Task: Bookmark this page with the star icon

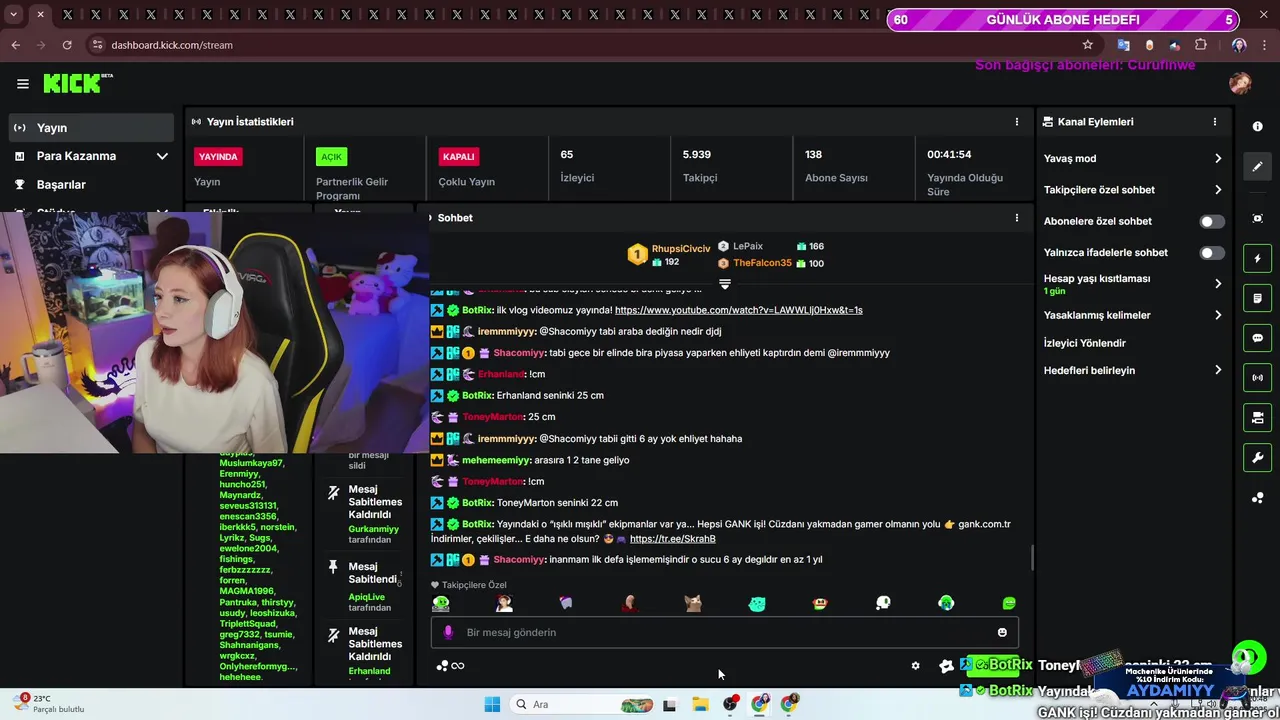Action: point(1087,45)
